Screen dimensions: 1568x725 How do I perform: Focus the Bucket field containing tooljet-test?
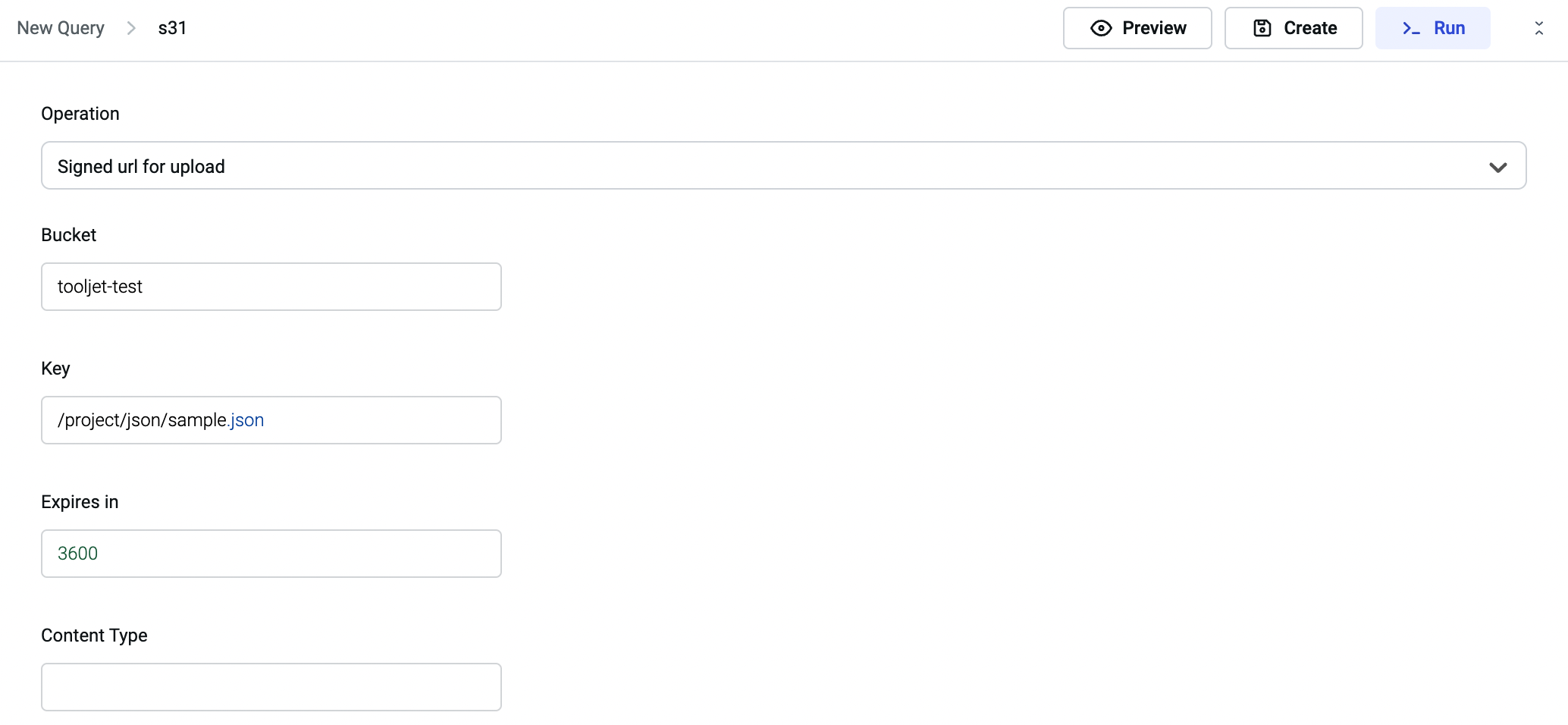(x=271, y=287)
